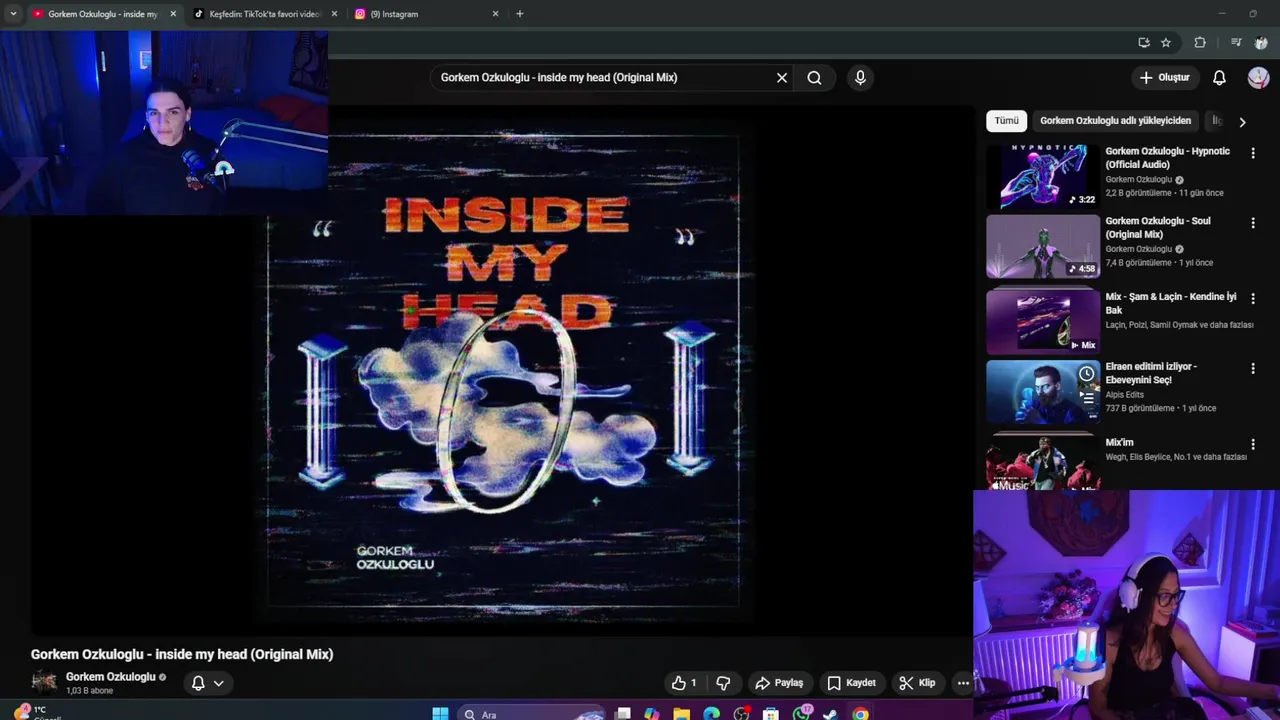Like the video with thumbs up
Image resolution: width=1280 pixels, height=720 pixels.
click(x=684, y=683)
